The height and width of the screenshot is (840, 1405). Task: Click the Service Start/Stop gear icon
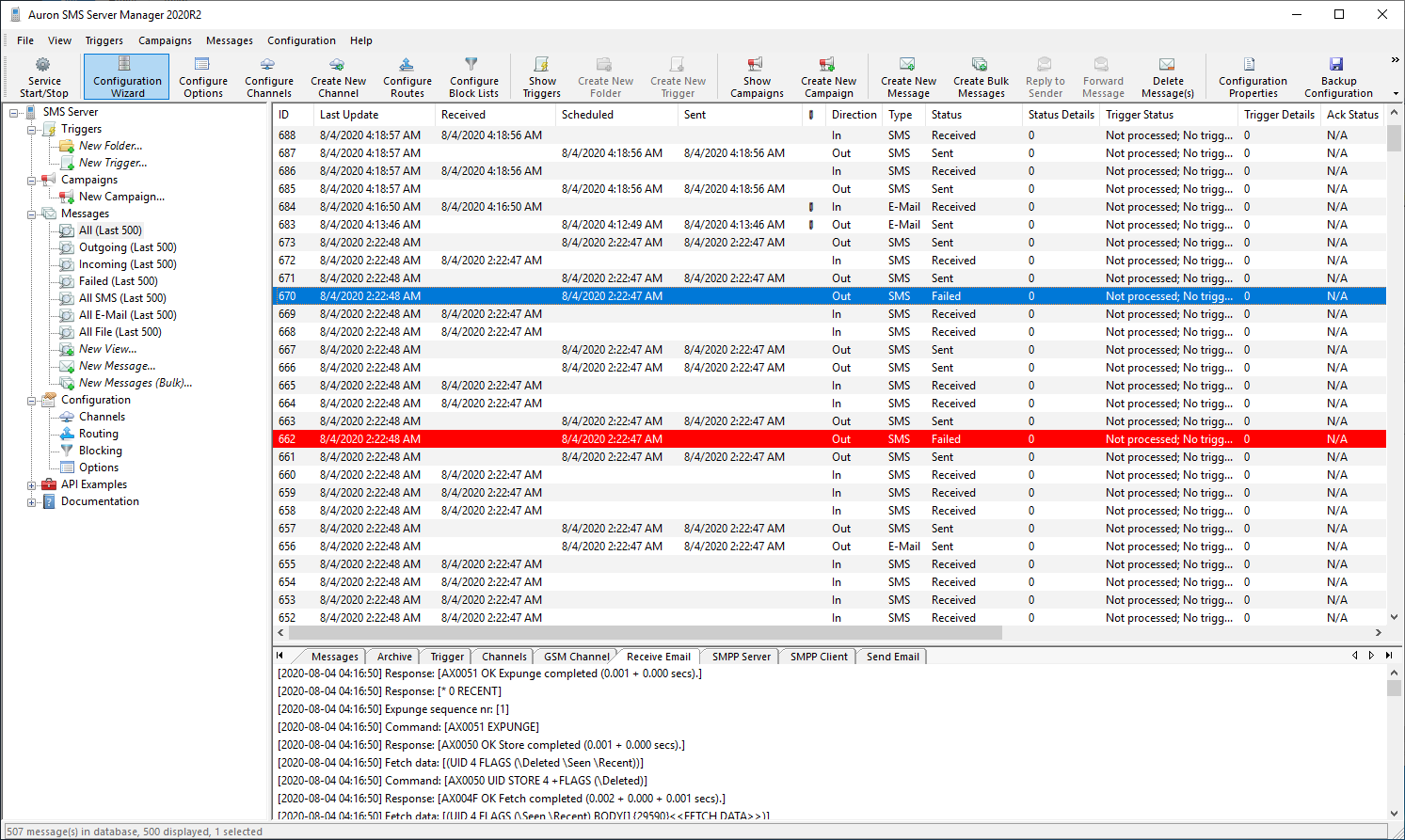coord(43,65)
